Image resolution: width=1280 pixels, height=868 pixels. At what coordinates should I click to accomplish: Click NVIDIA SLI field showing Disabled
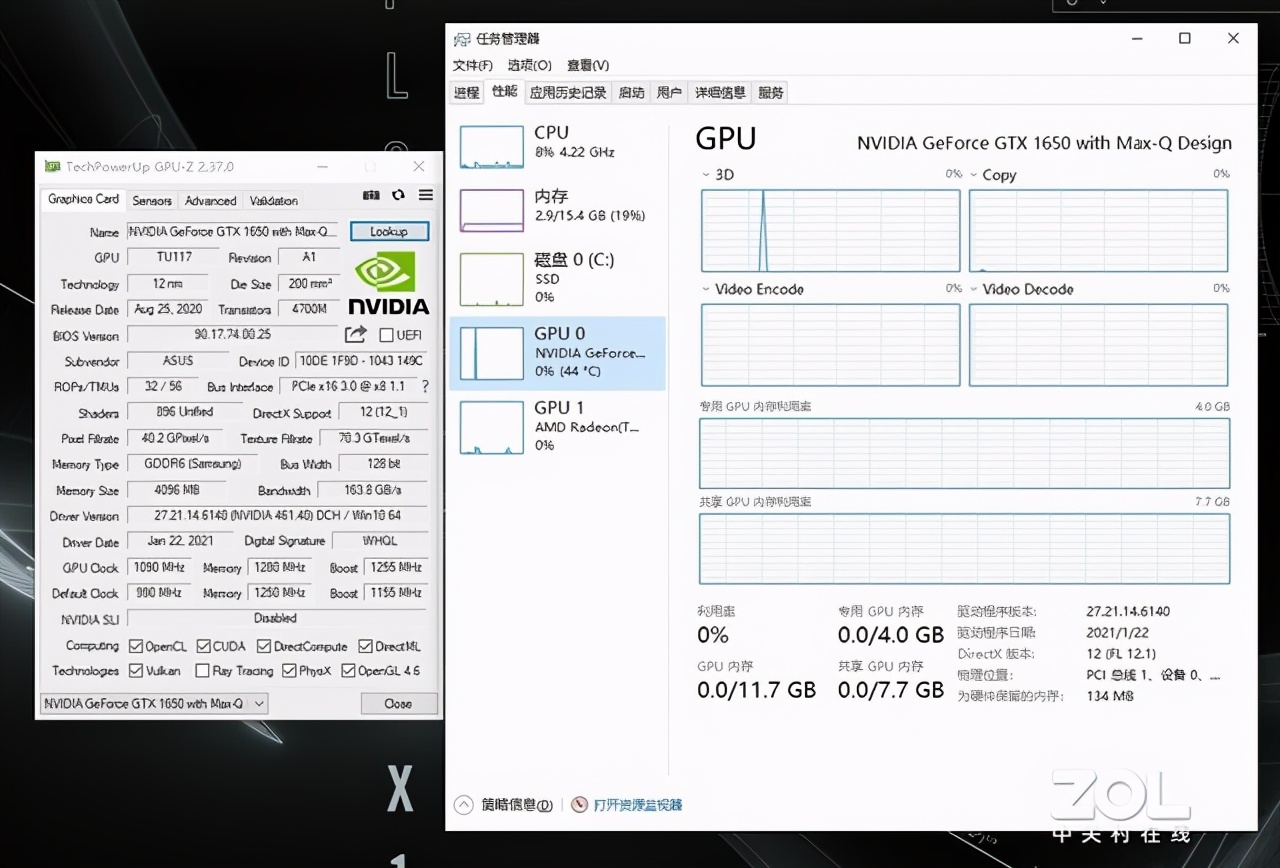pyautogui.click(x=276, y=618)
